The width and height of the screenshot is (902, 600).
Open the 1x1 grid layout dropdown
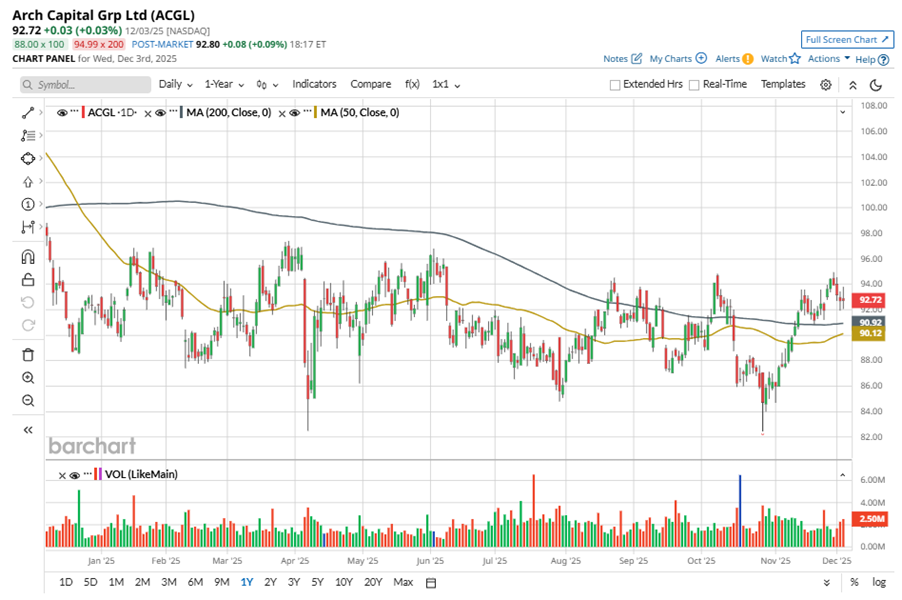pos(446,84)
